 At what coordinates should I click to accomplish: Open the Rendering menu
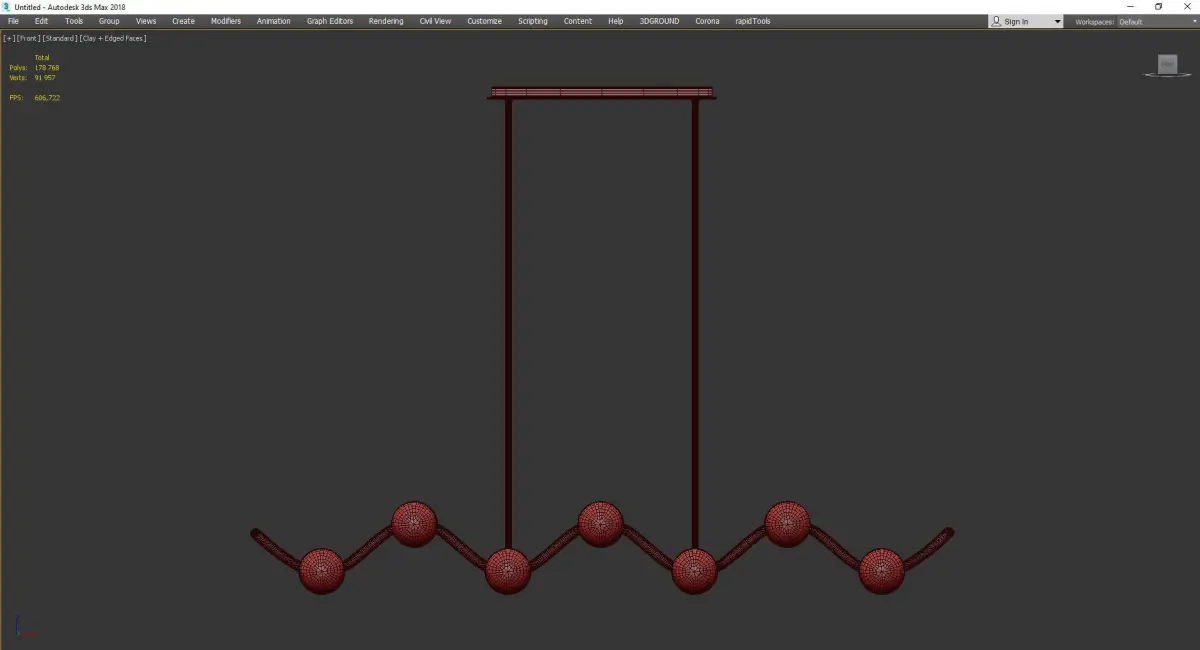[386, 21]
